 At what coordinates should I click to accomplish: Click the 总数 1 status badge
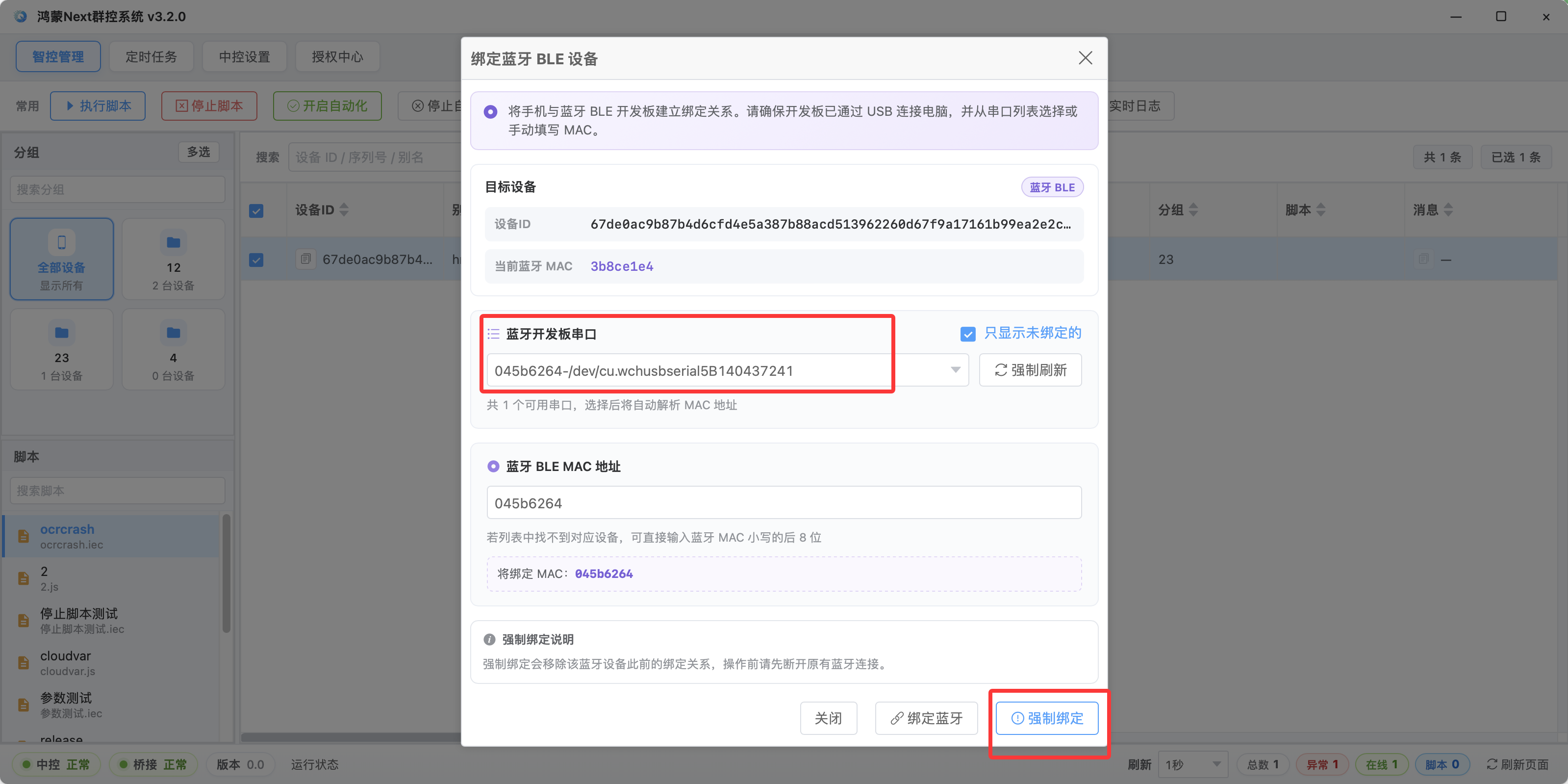(1263, 764)
